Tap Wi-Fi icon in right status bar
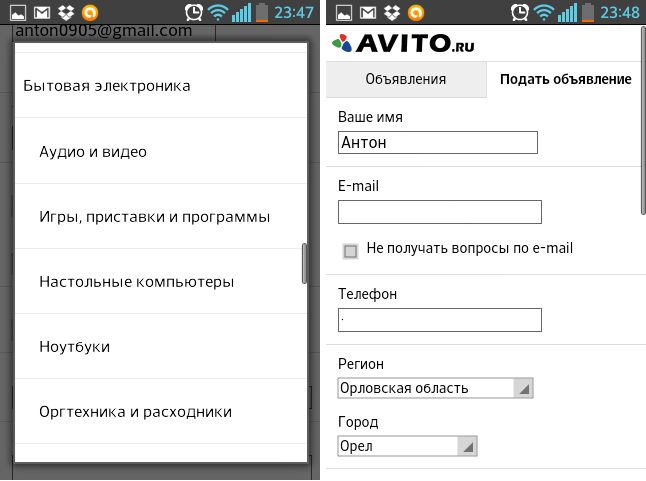 pyautogui.click(x=543, y=13)
